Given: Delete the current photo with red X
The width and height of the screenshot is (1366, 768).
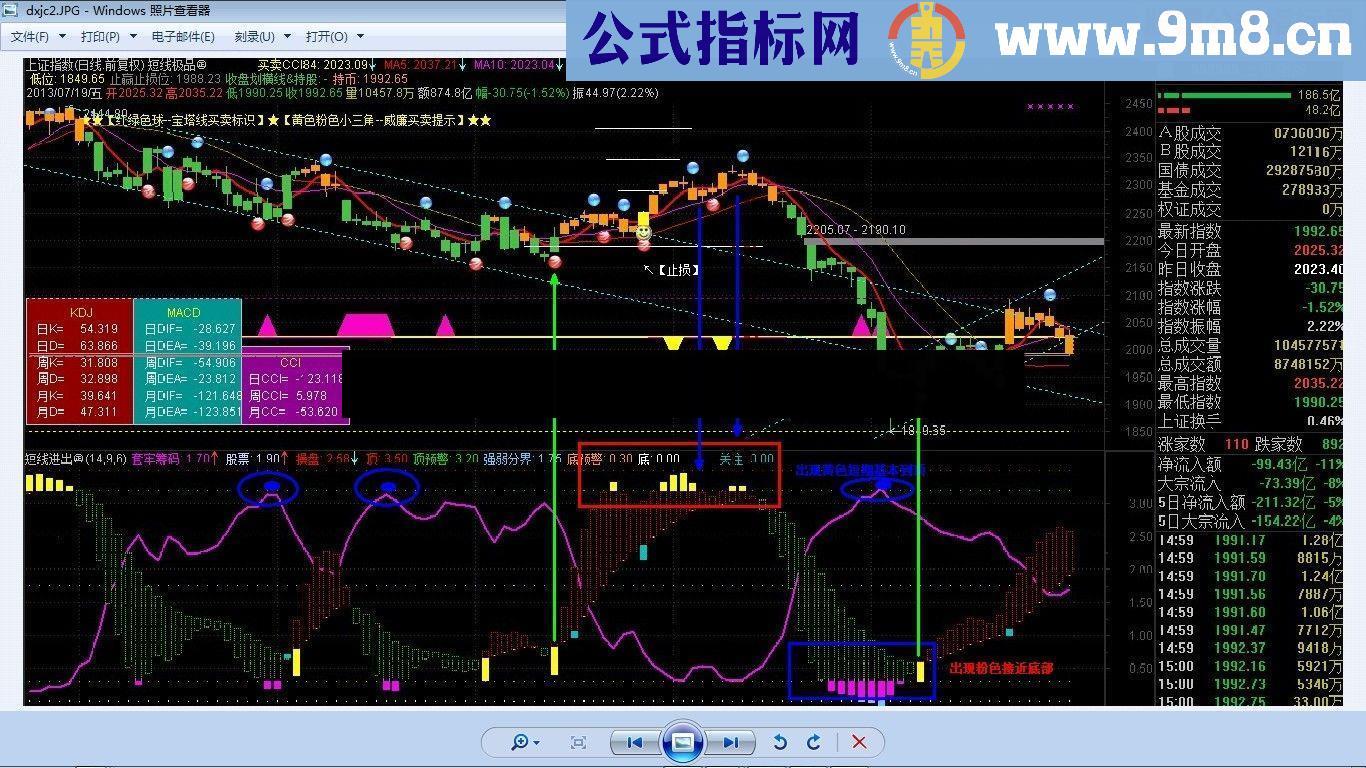Looking at the screenshot, I should coord(858,742).
